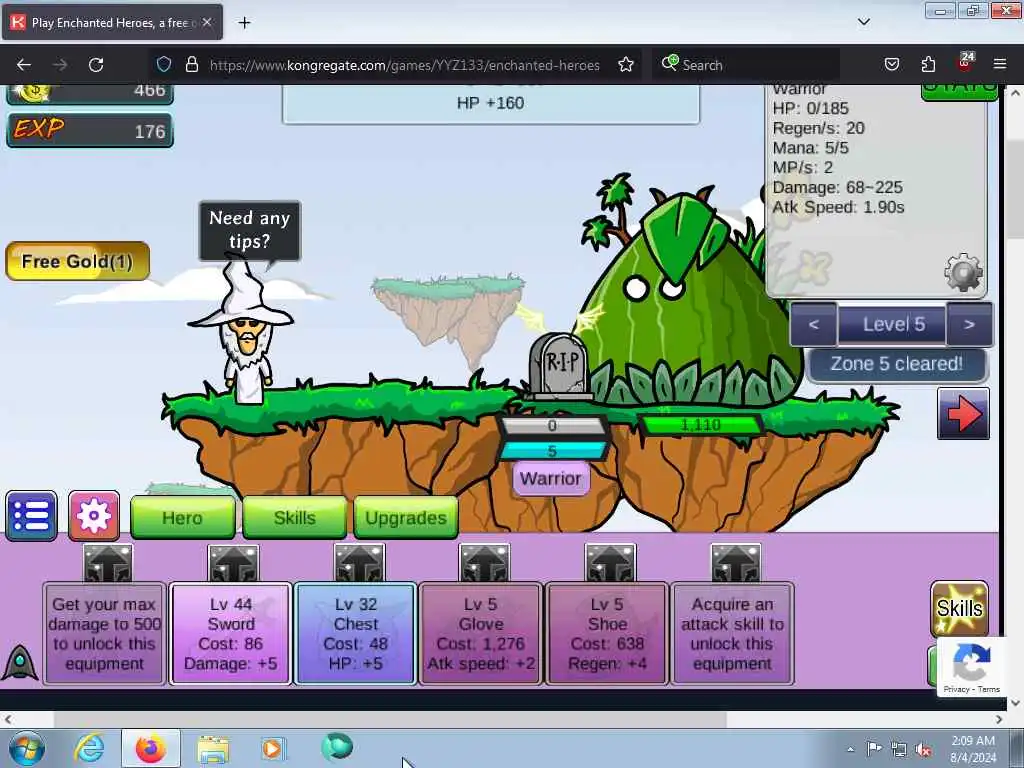Click the monster's green health bar

(700, 425)
